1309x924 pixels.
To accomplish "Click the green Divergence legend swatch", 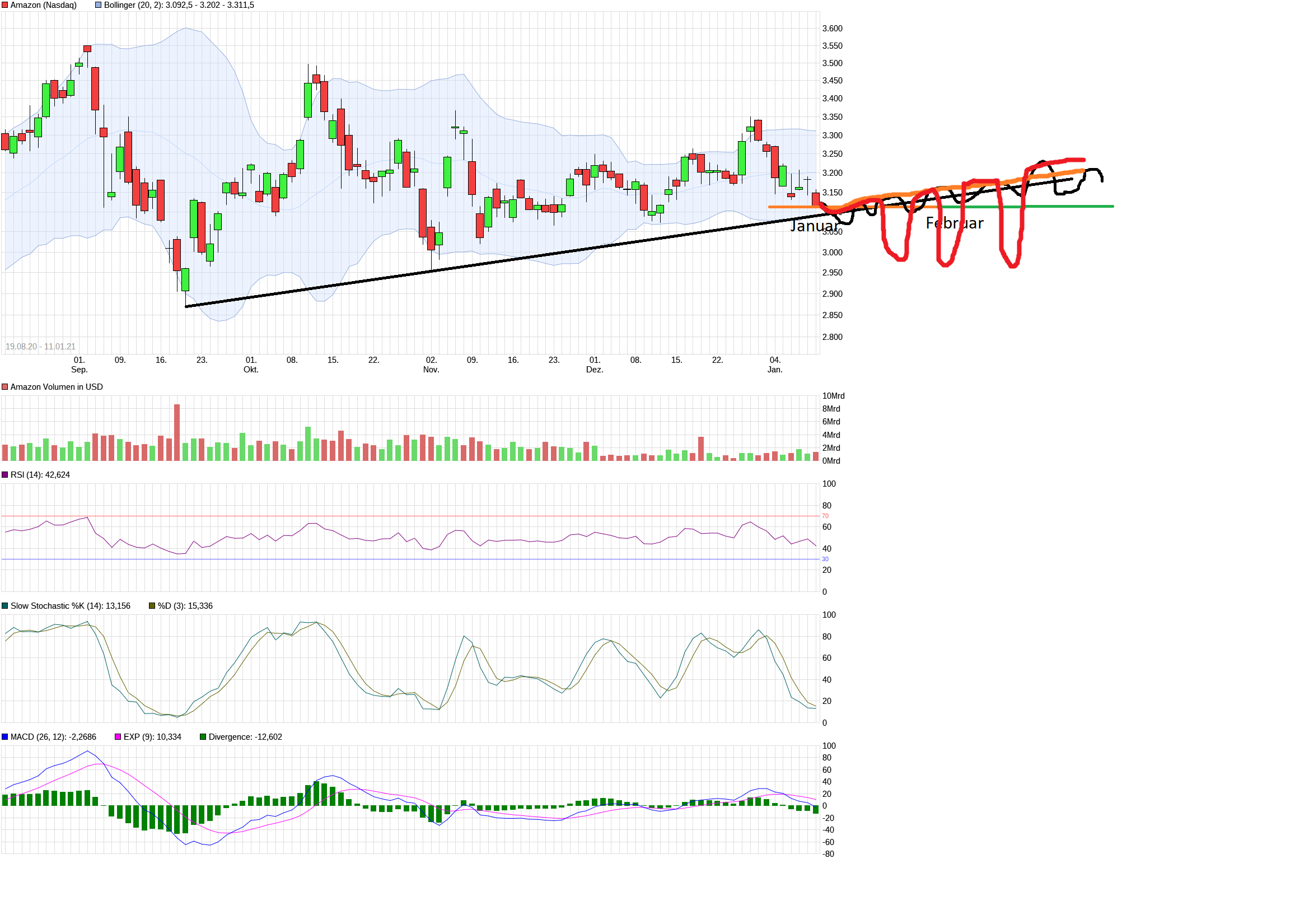I will click(x=203, y=738).
